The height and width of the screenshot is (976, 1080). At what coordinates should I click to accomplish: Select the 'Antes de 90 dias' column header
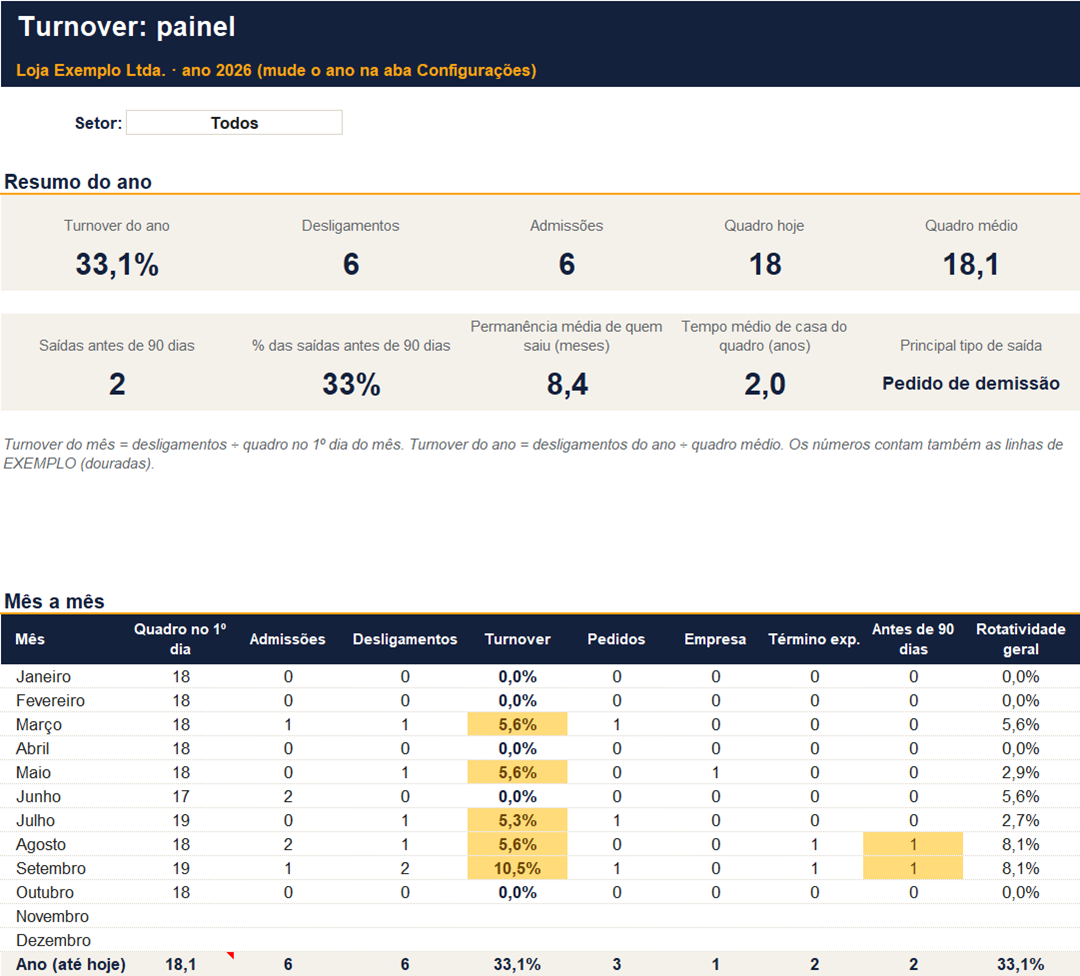pyautogui.click(x=913, y=639)
